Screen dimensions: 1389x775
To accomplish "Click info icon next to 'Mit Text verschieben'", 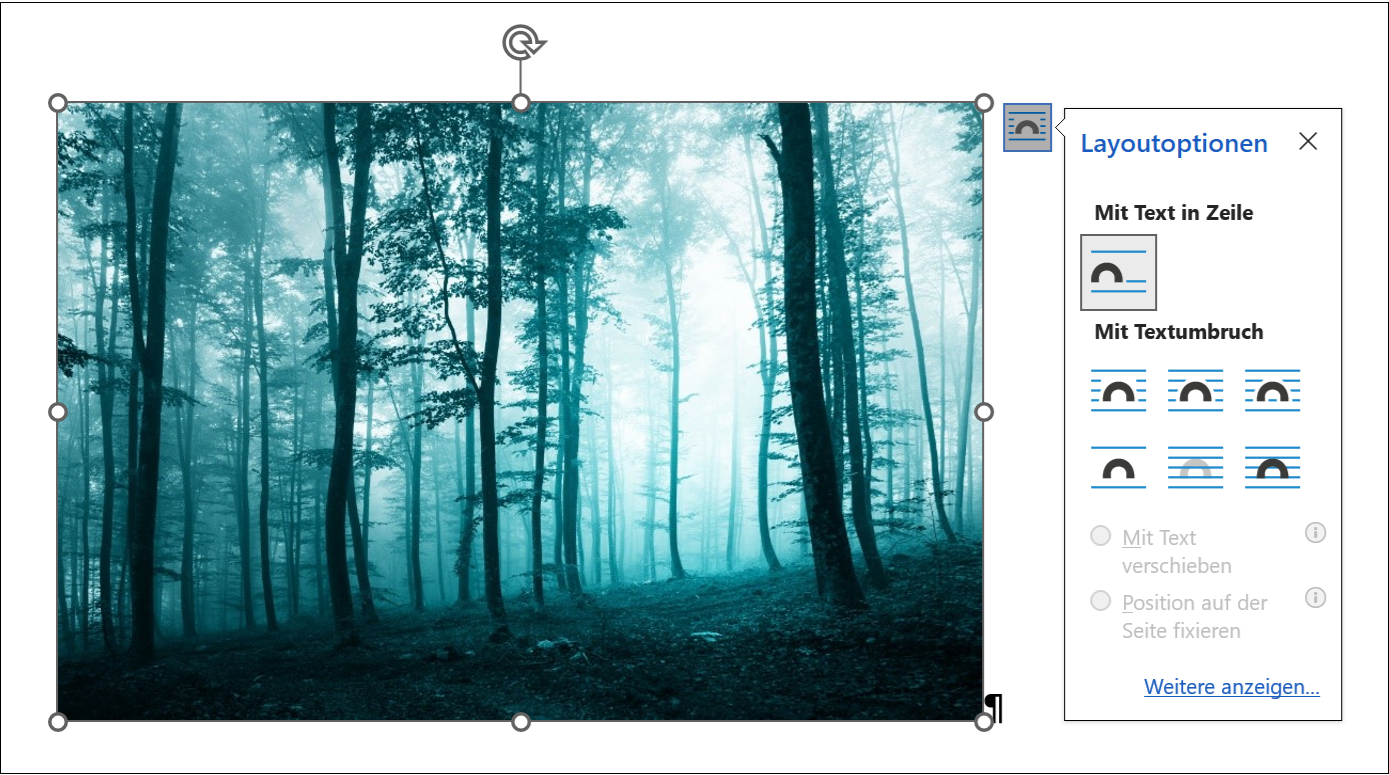I will (1316, 533).
